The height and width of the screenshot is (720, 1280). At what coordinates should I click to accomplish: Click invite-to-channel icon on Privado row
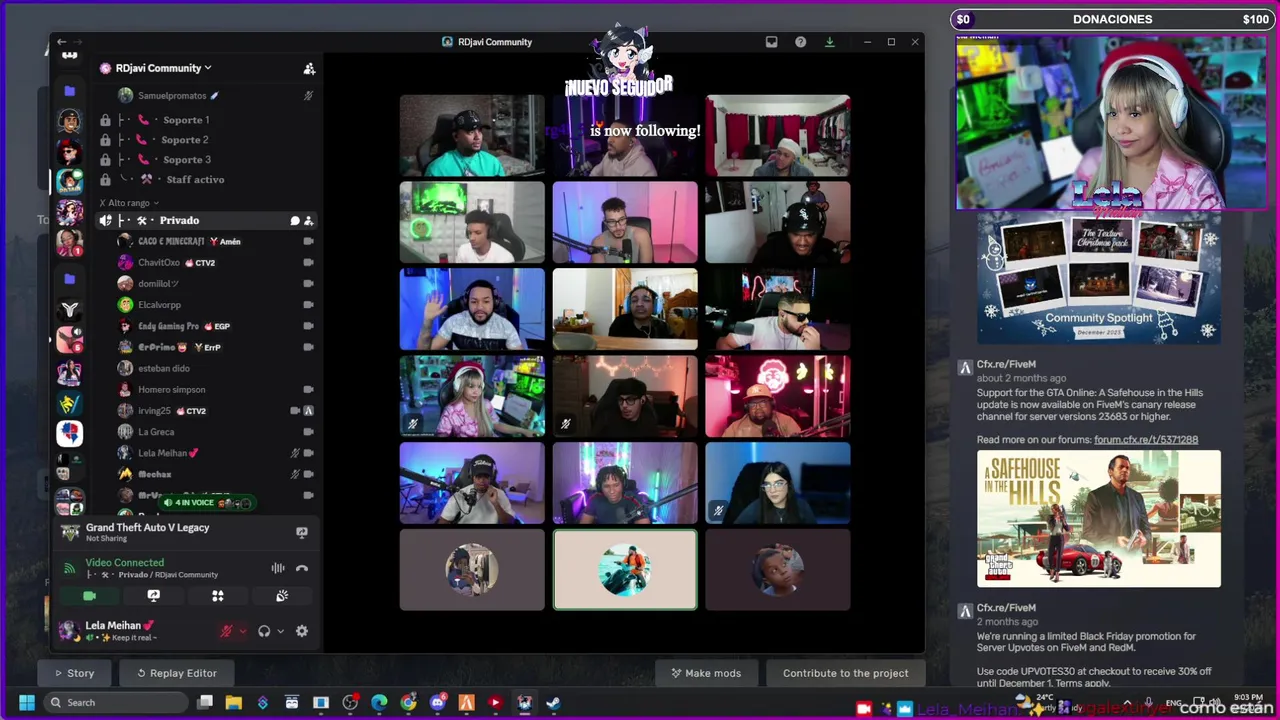(309, 220)
